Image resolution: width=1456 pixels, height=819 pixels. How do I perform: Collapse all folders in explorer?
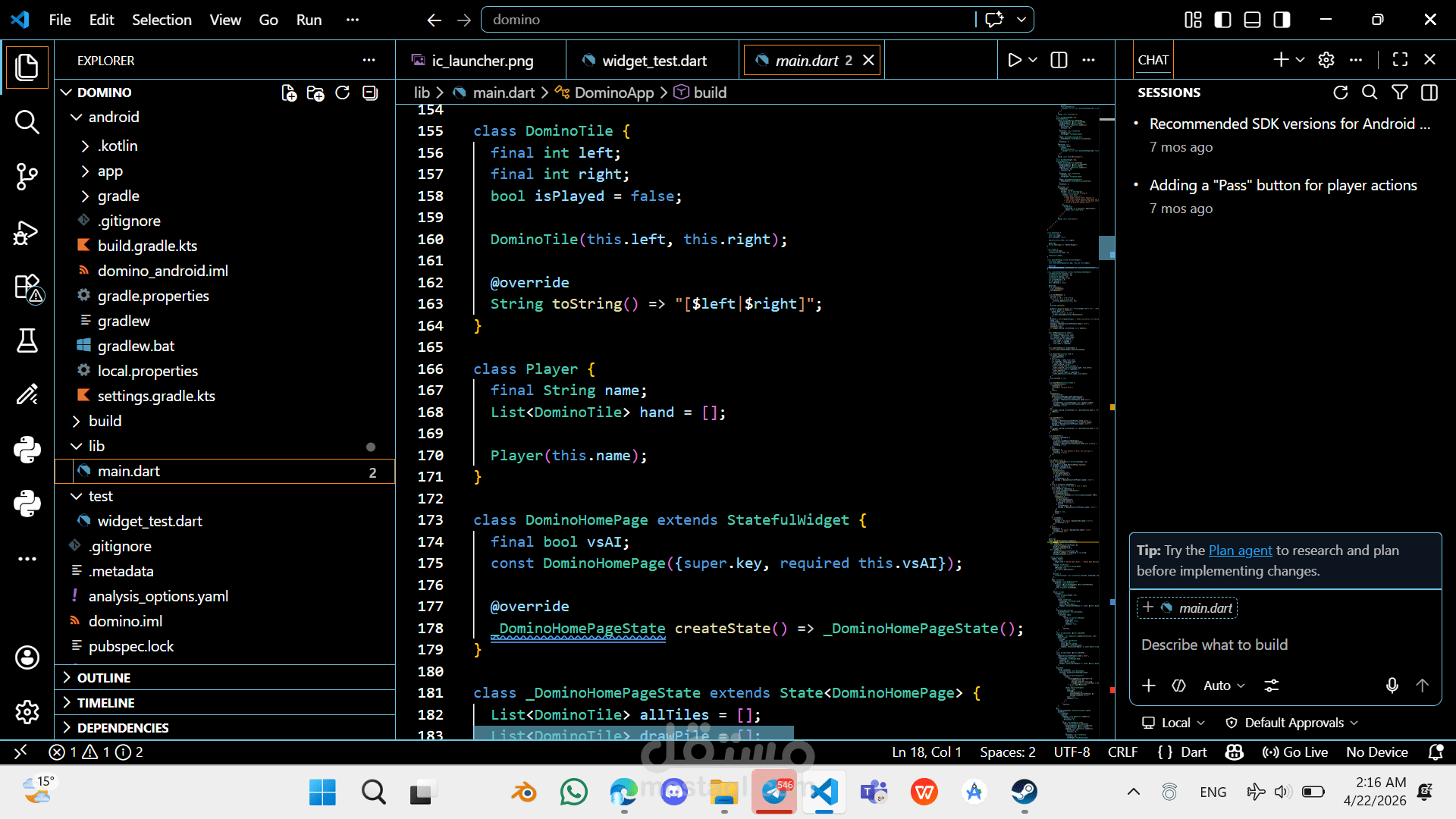pos(370,93)
